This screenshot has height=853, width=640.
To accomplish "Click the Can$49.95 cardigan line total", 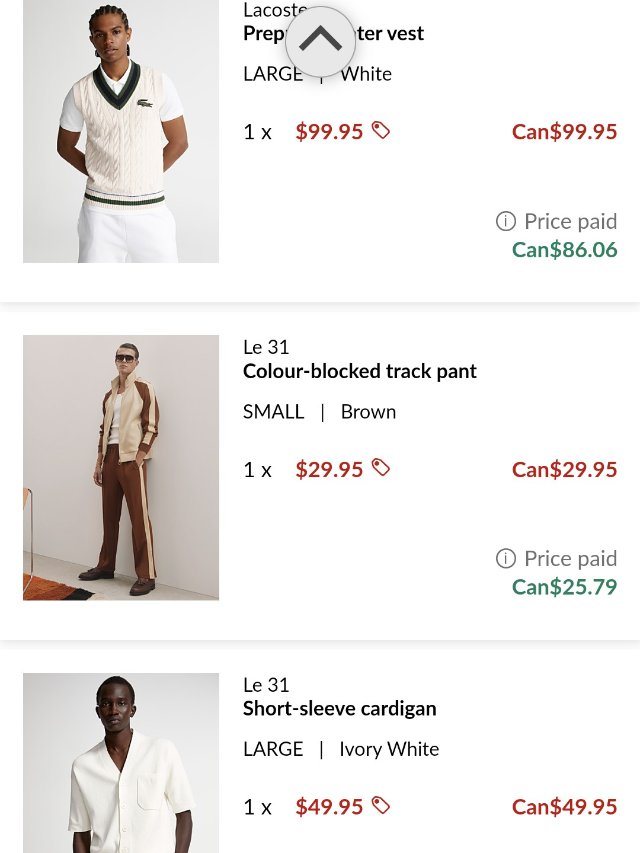I will click(565, 806).
